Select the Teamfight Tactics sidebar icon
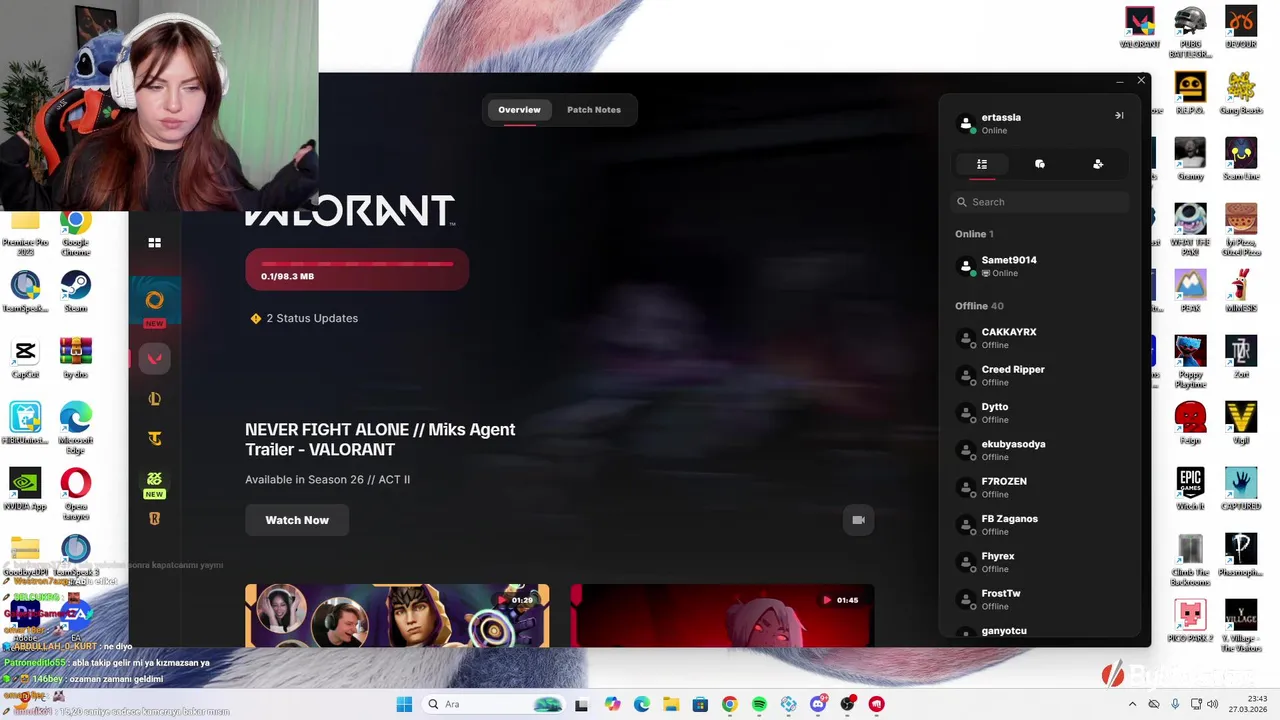This screenshot has height=720, width=1280. pyautogui.click(x=155, y=438)
